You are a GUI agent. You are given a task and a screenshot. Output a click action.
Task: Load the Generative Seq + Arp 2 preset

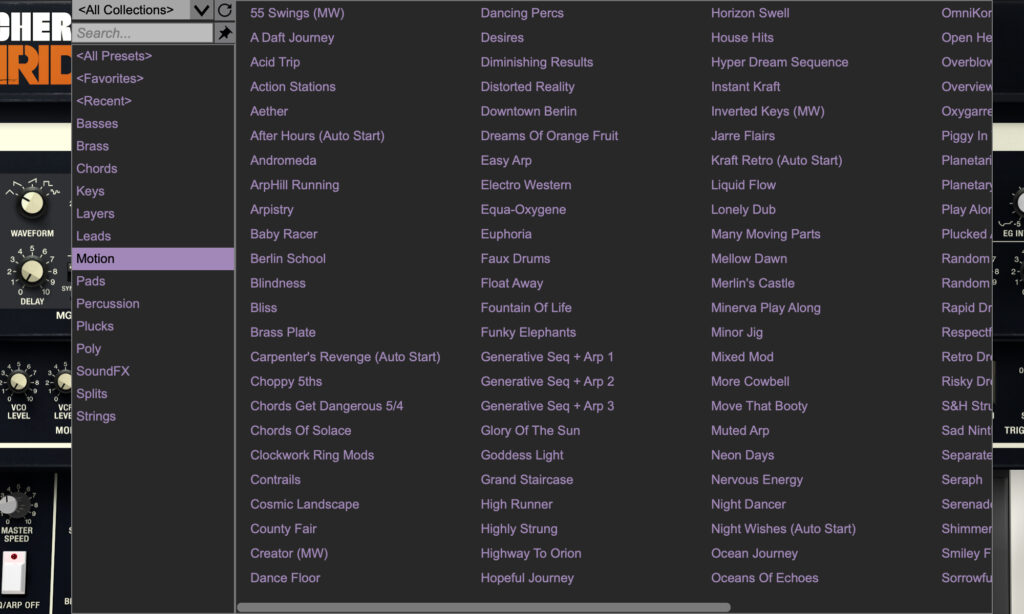tap(547, 381)
